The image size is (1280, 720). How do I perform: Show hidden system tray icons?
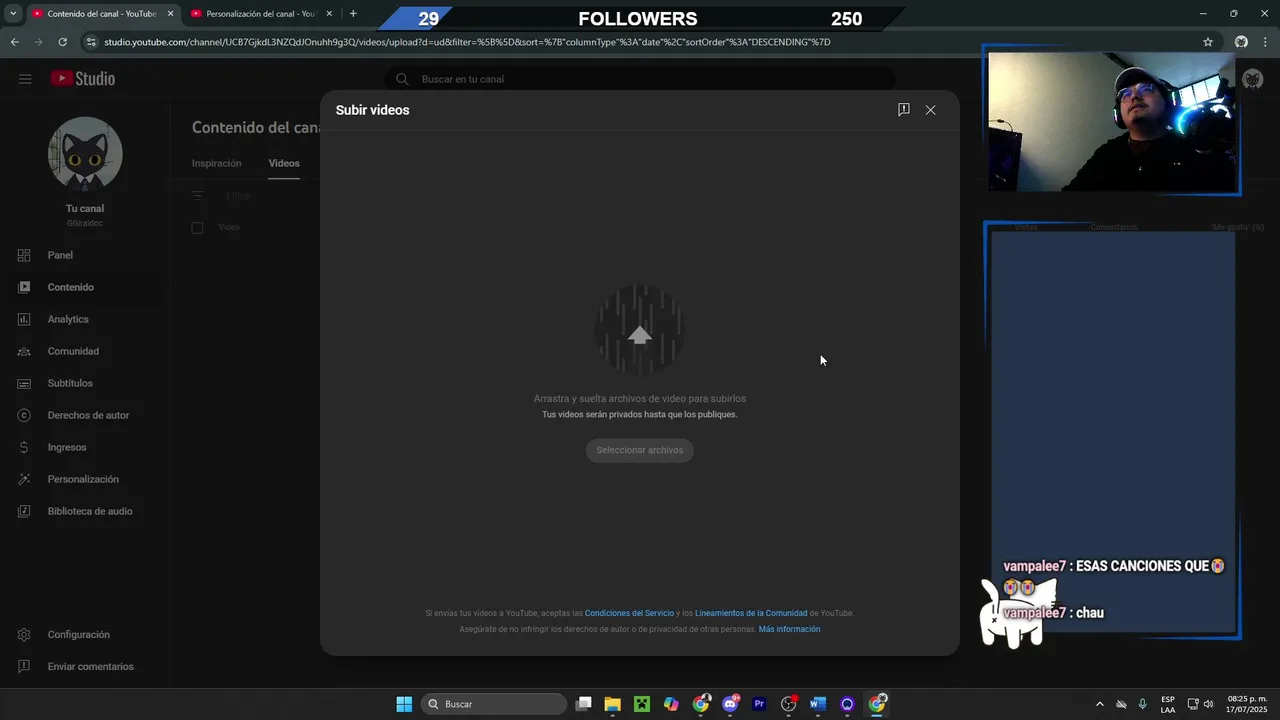1100,704
